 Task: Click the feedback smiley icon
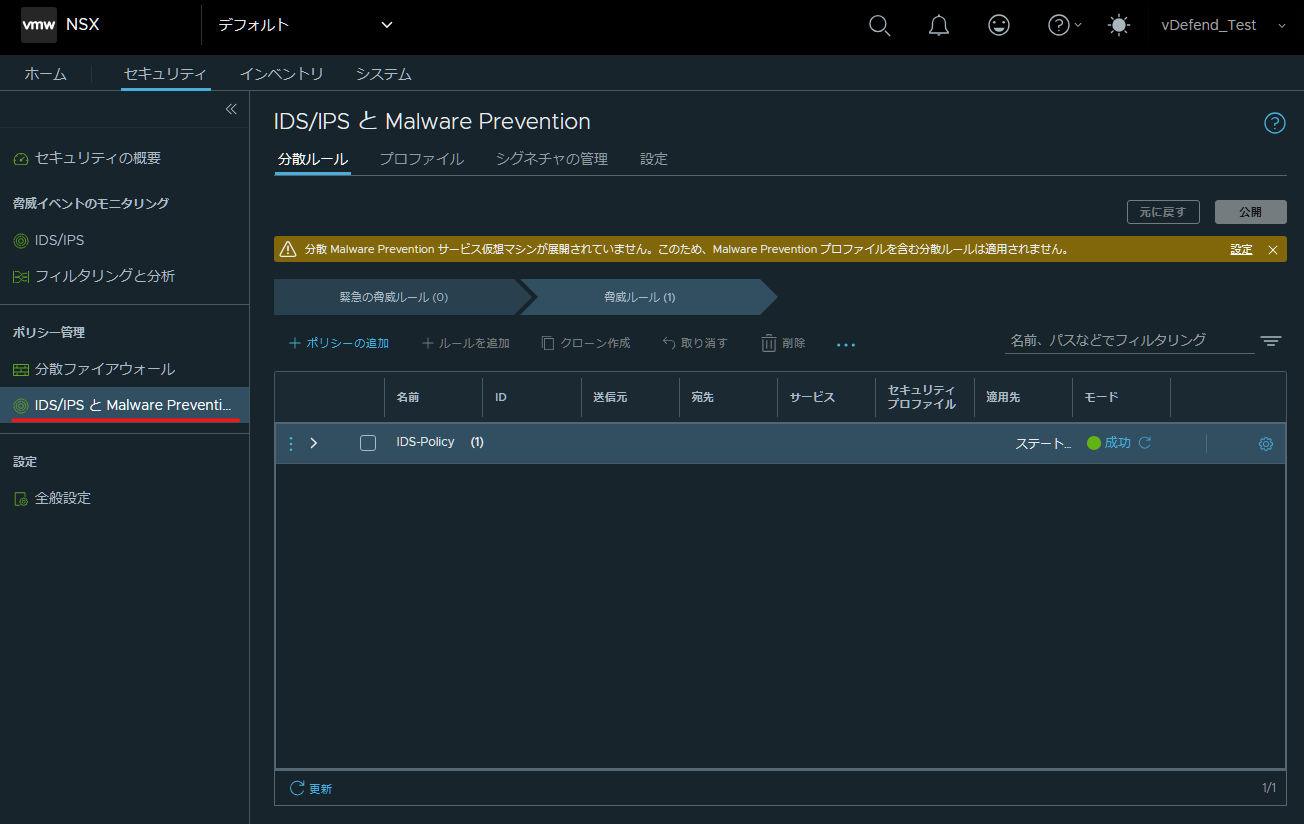pyautogui.click(x=998, y=26)
